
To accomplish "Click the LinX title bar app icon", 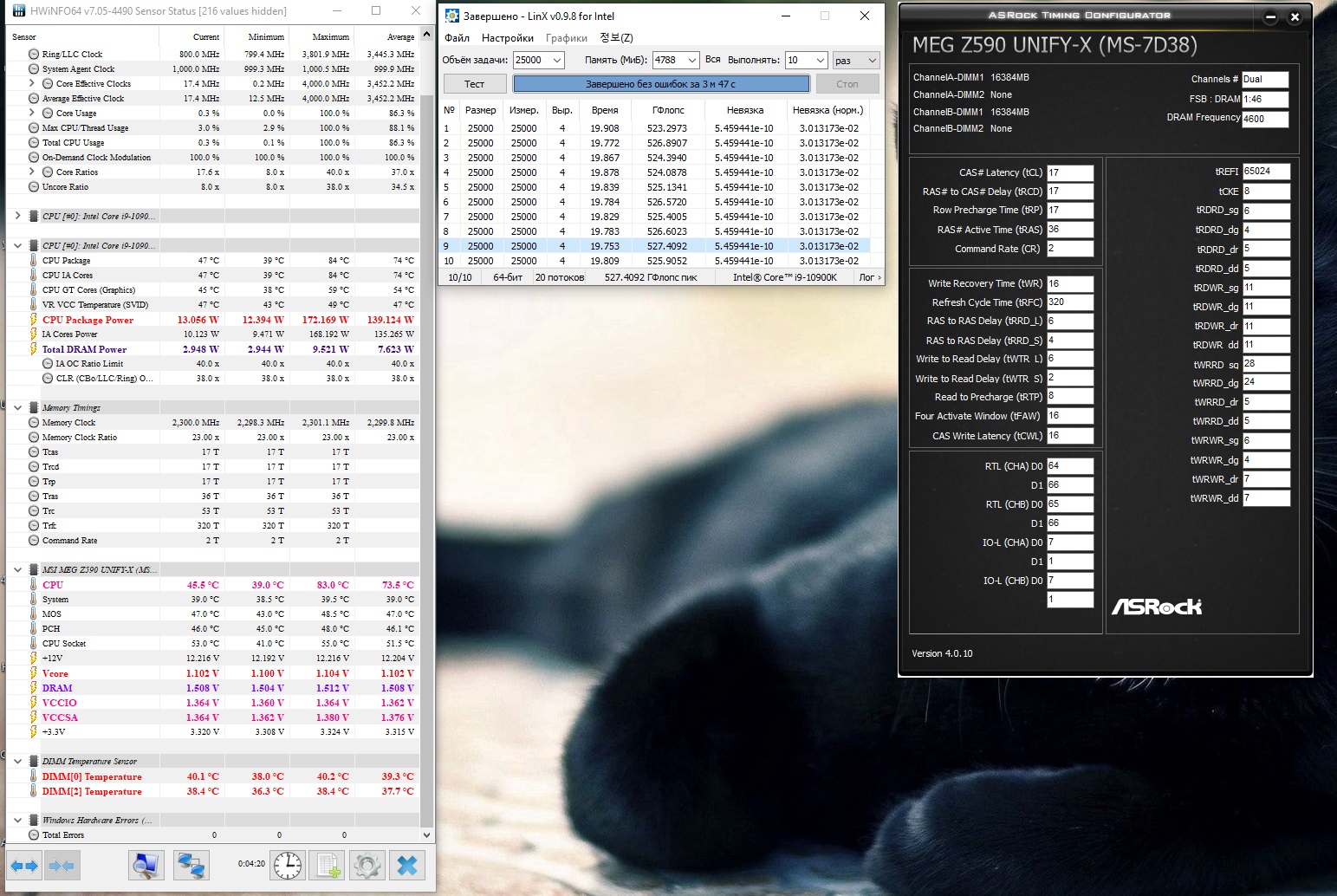I will pos(451,16).
